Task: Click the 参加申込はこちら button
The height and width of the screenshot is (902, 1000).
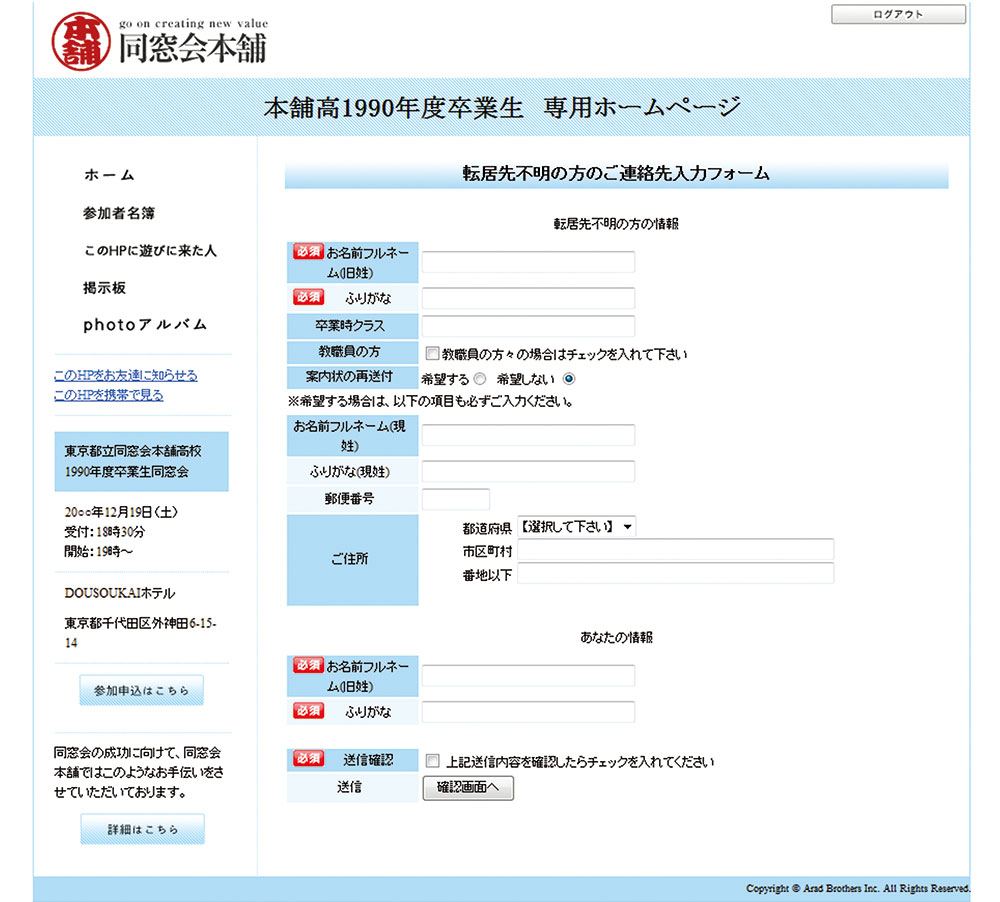Action: [x=142, y=690]
